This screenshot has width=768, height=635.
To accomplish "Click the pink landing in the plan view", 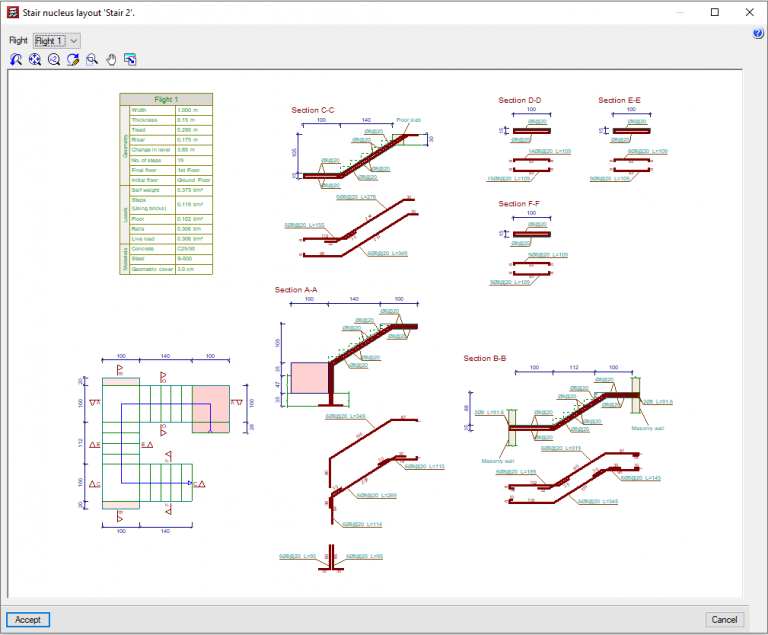I will coord(211,409).
